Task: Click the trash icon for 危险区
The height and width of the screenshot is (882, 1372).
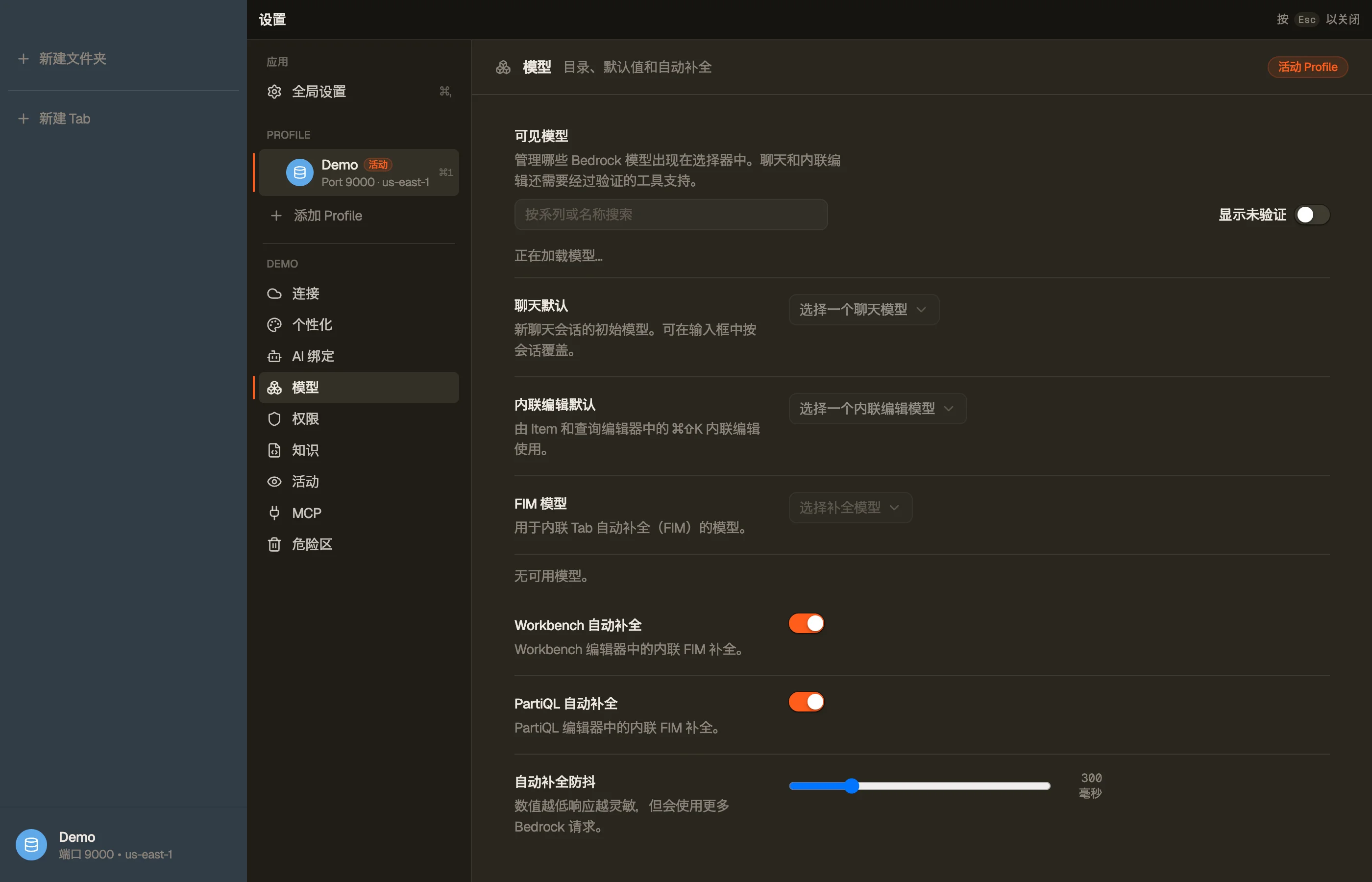Action: click(x=274, y=544)
